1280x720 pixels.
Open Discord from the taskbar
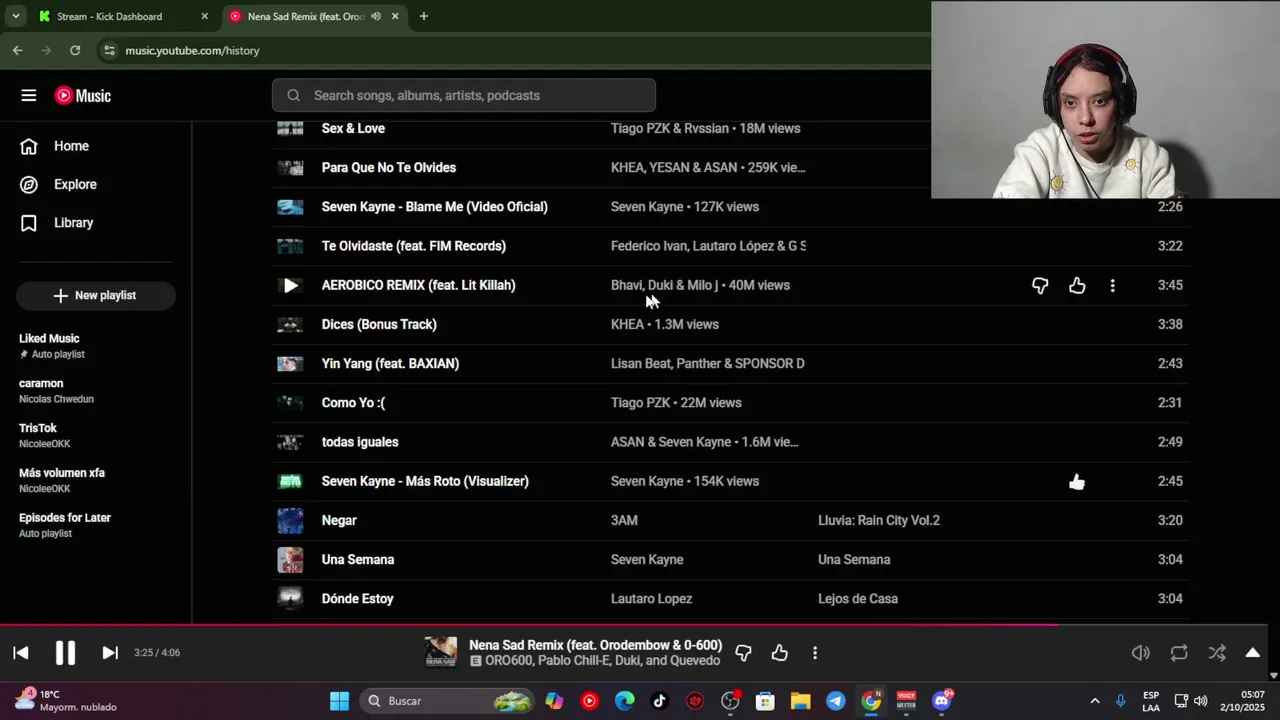click(x=942, y=701)
